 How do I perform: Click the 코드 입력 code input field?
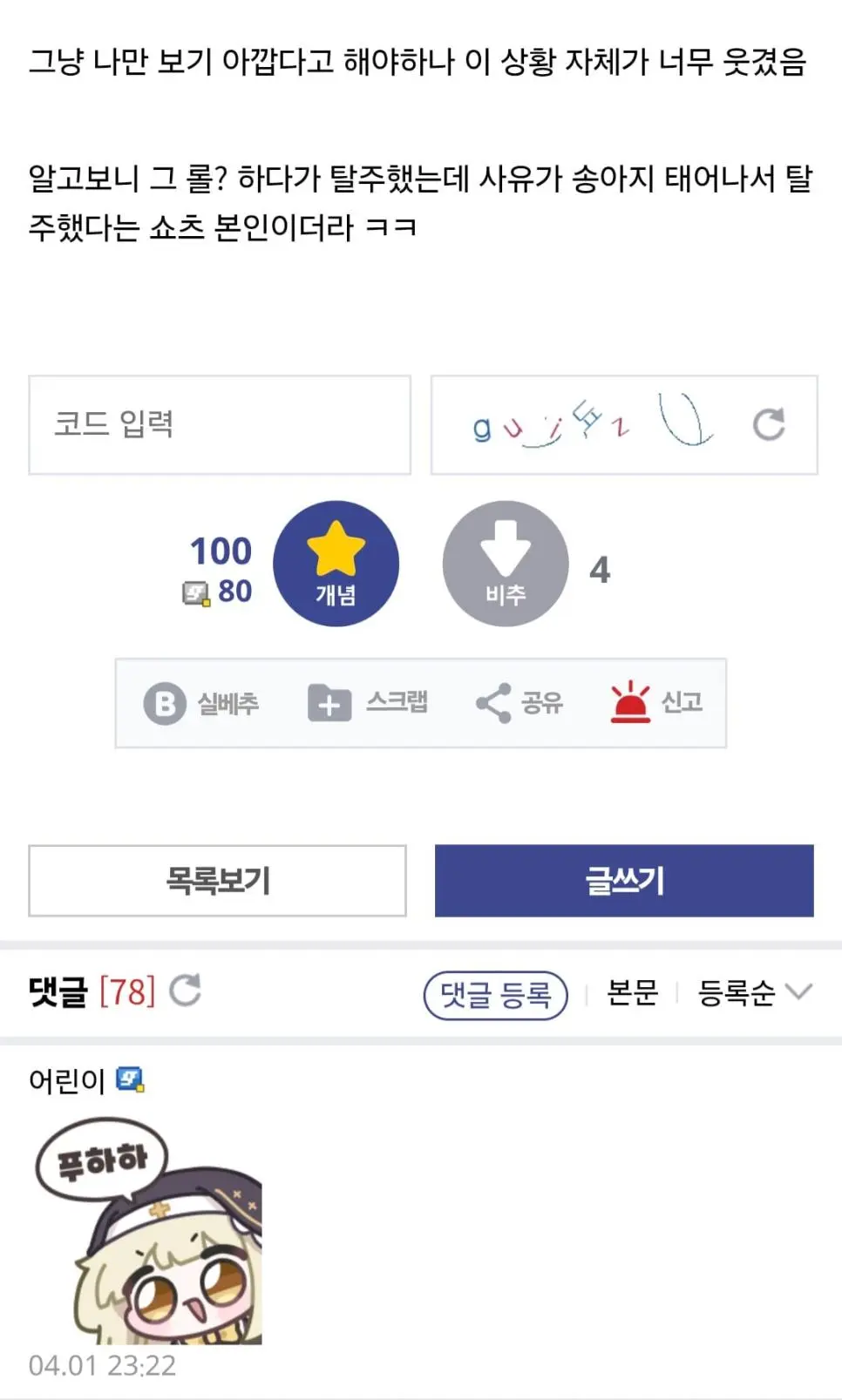pyautogui.click(x=218, y=425)
